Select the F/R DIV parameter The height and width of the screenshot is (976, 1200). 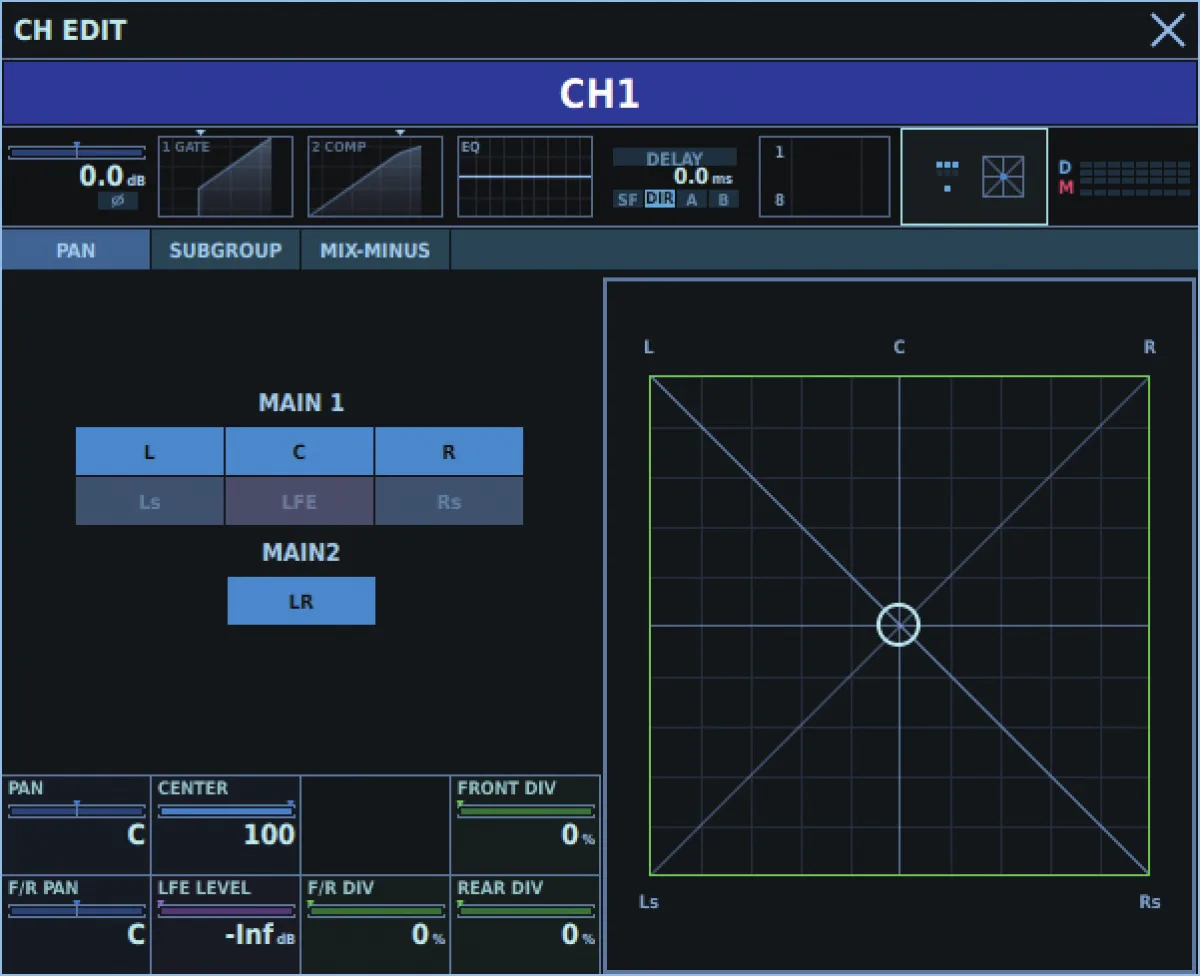375,924
